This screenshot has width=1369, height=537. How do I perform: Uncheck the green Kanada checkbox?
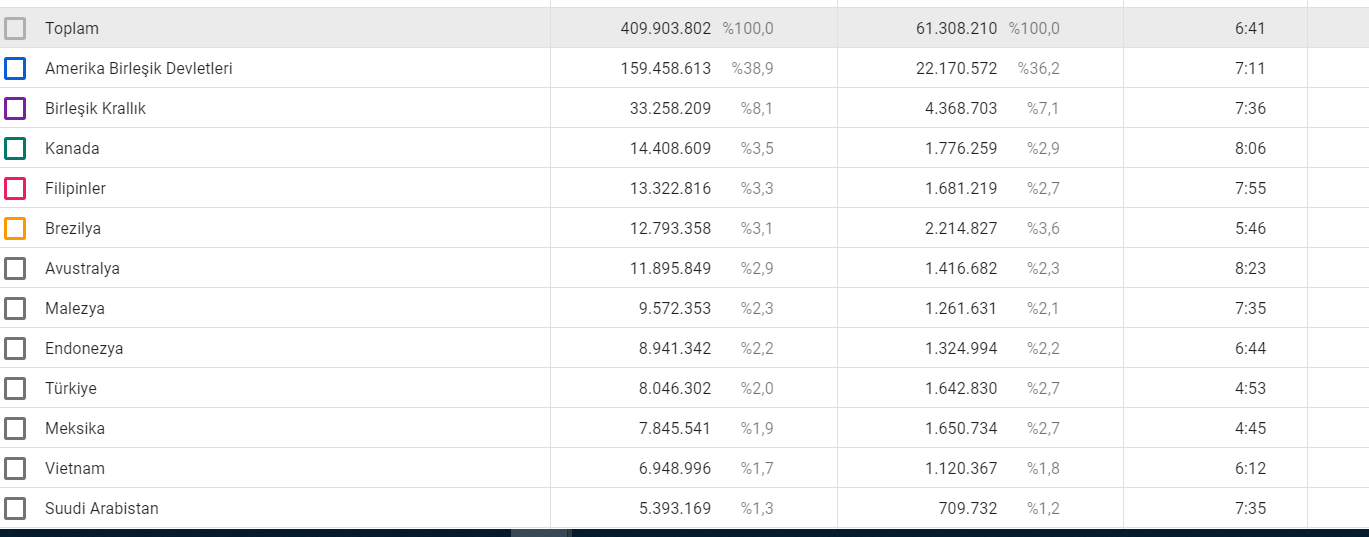[15, 148]
